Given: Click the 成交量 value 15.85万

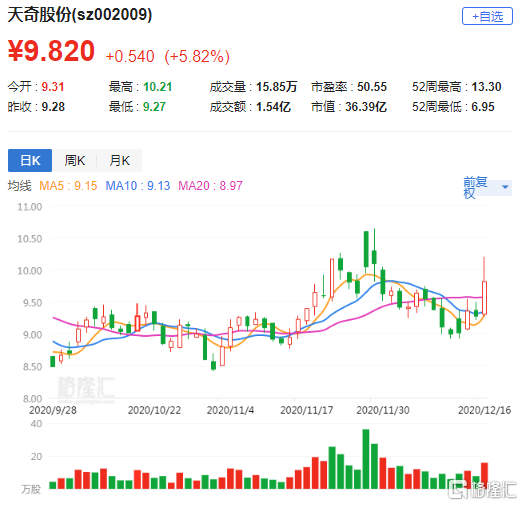Looking at the screenshot, I should [277, 87].
